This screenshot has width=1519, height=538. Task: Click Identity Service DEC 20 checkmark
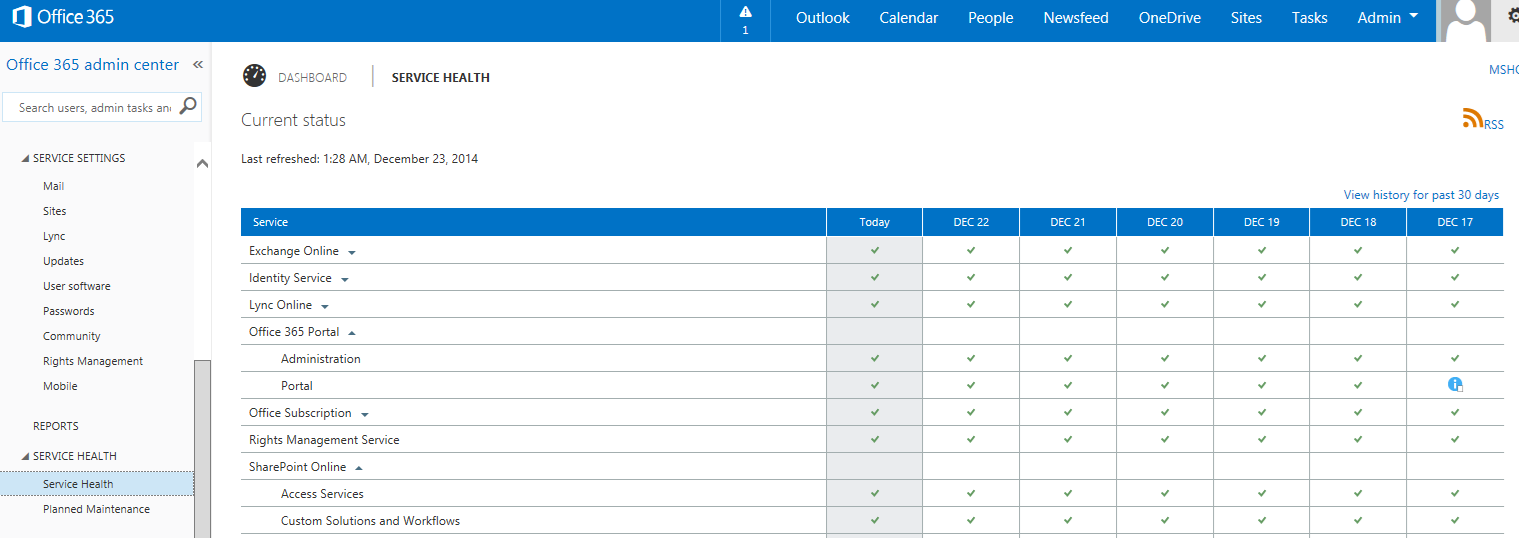1165,277
